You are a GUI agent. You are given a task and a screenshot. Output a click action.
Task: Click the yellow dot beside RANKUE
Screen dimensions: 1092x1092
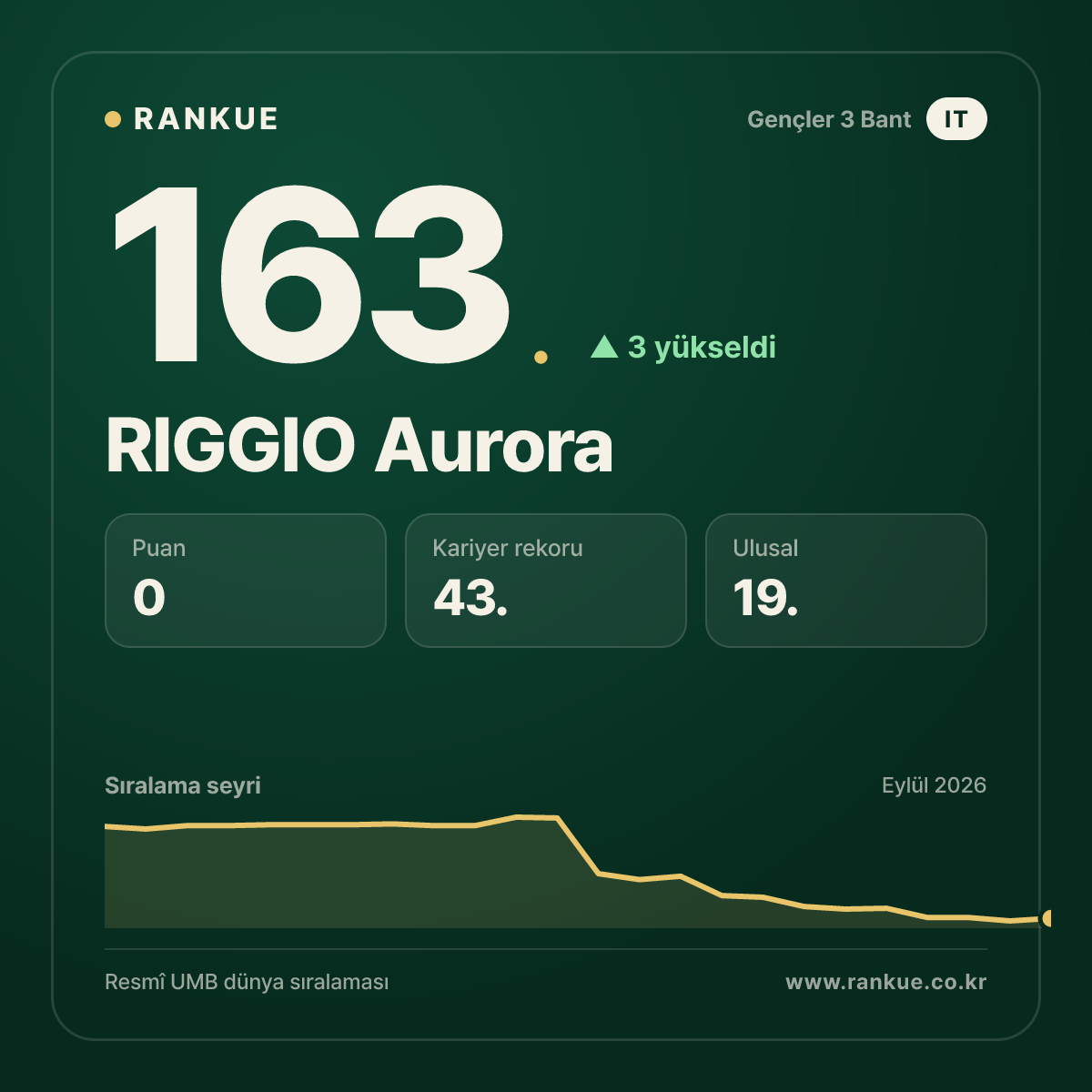click(x=113, y=119)
